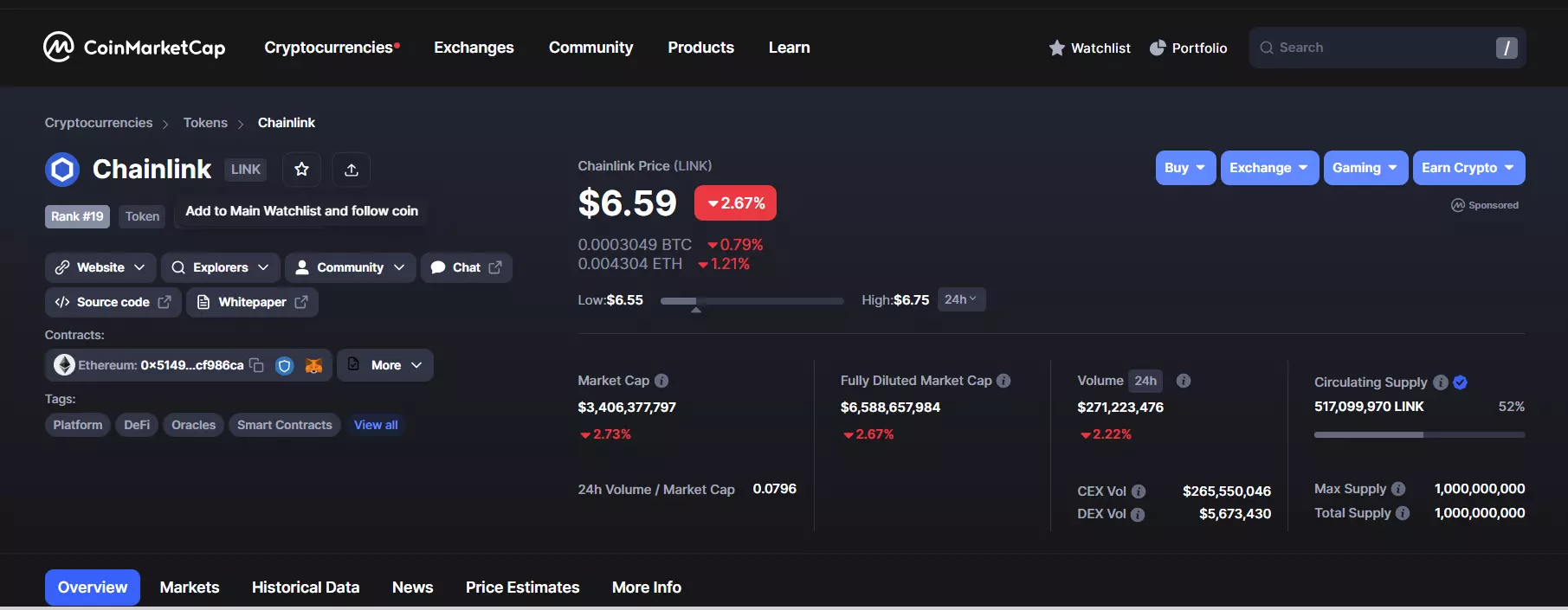1568x610 pixels.
Task: Click the slash shortcut key badge
Action: (x=1507, y=48)
